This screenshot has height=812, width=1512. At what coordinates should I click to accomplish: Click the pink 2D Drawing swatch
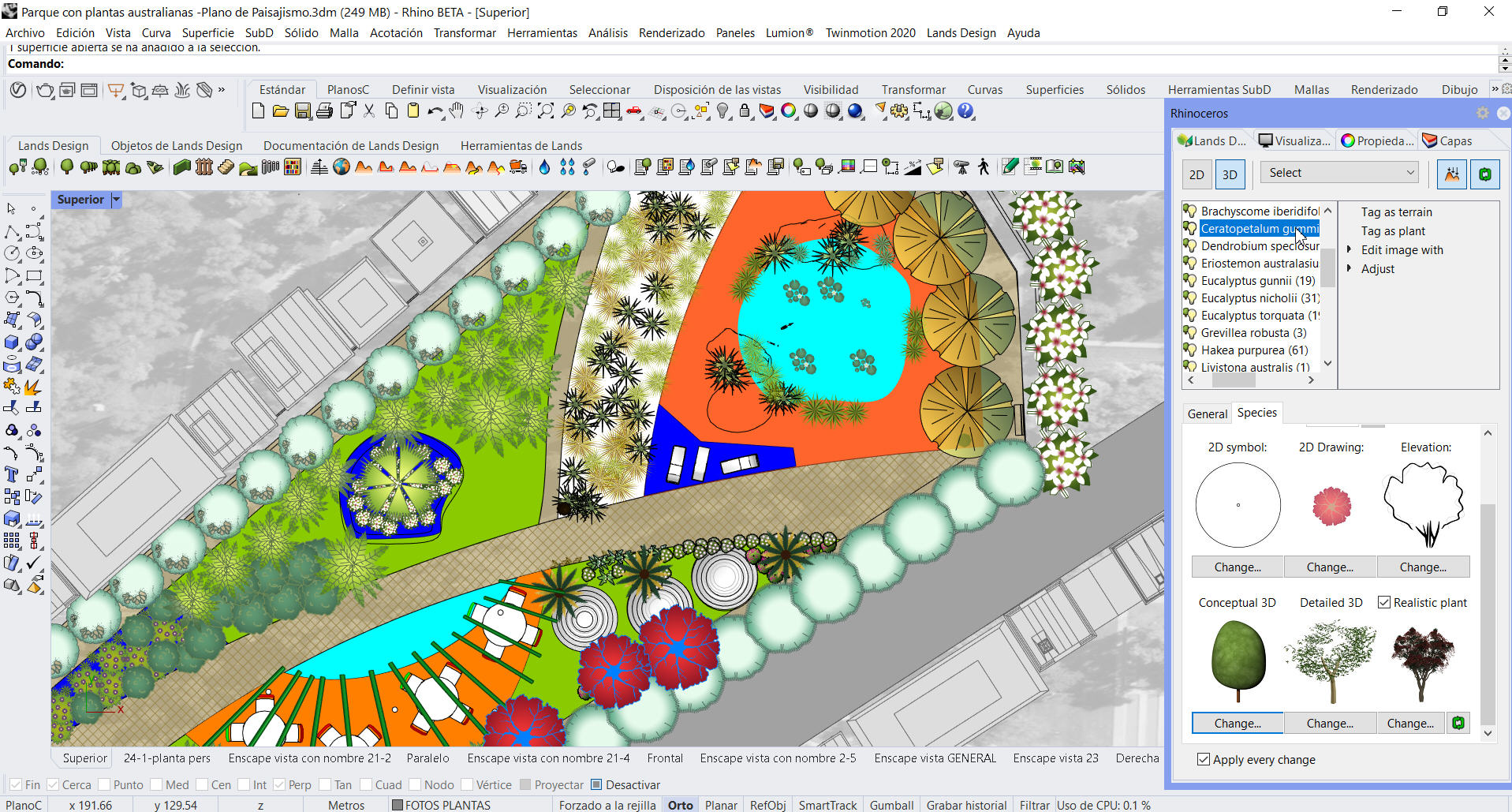point(1332,507)
